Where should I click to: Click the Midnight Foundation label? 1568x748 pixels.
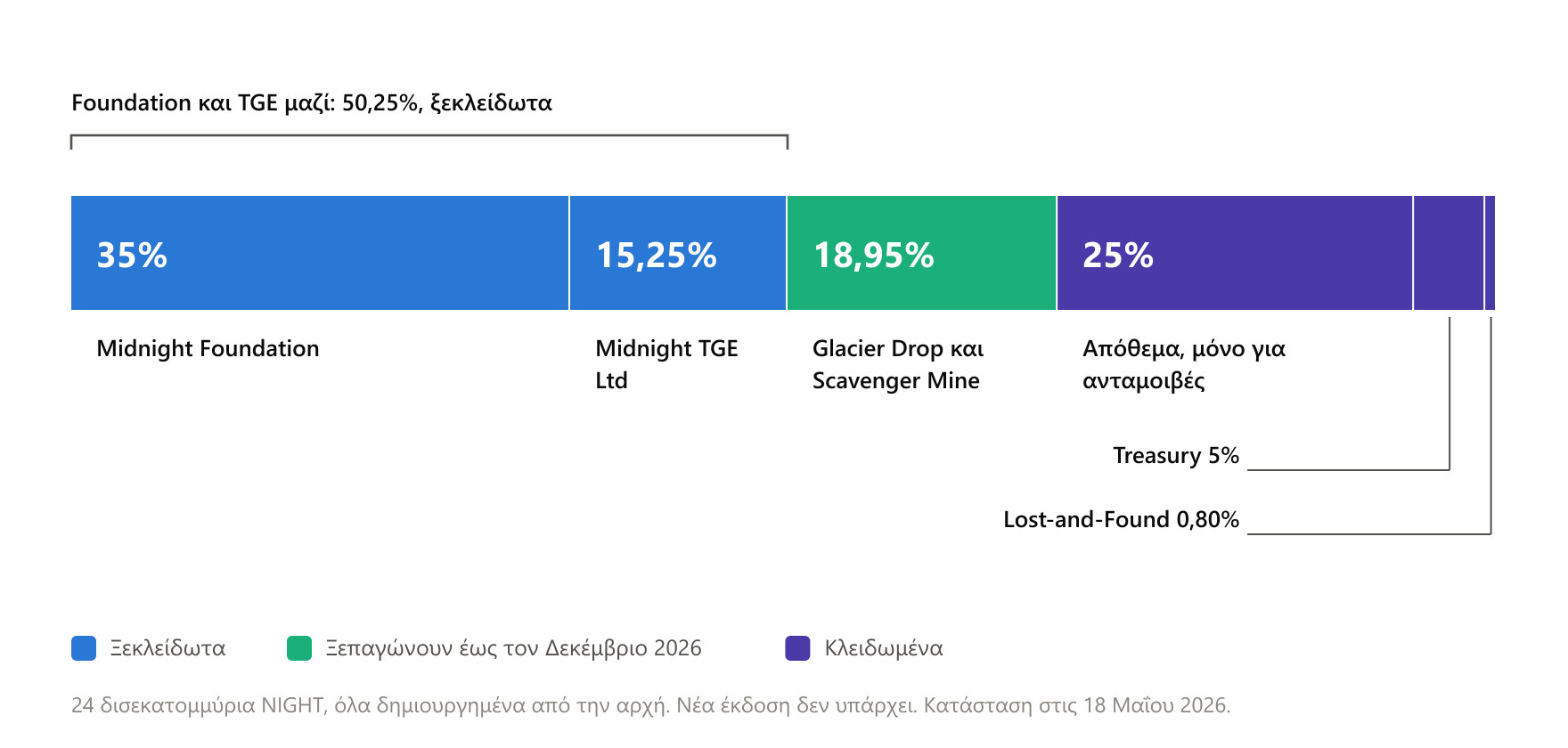(x=208, y=348)
